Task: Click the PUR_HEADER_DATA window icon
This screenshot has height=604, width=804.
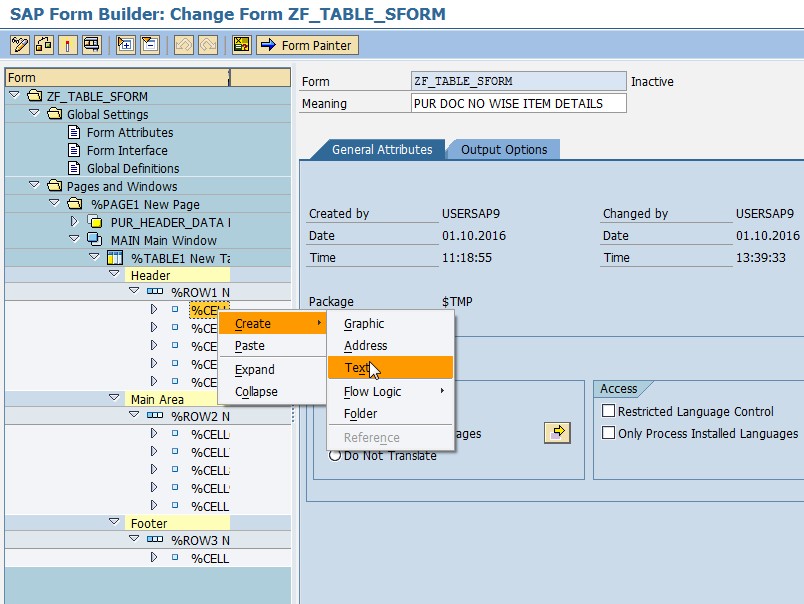Action: tap(95, 222)
